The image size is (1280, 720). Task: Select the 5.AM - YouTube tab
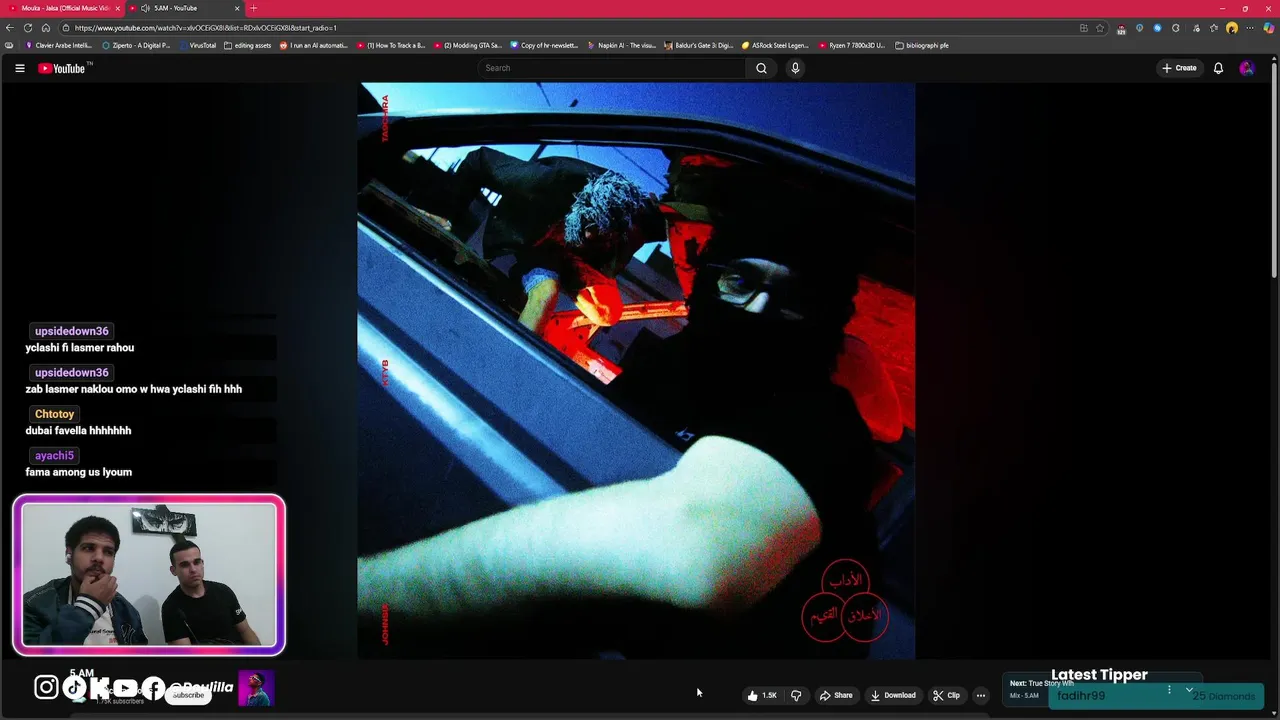(x=186, y=8)
